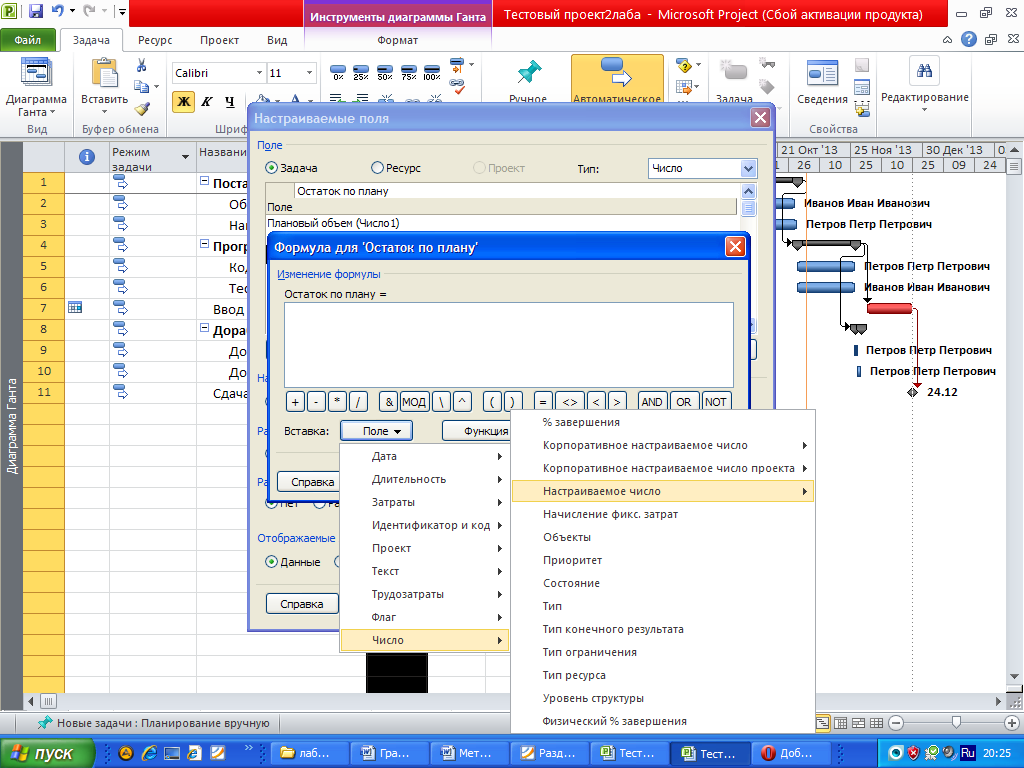Open the Длительность submenu
Viewport: 1024px width, 768px height.
424,479
